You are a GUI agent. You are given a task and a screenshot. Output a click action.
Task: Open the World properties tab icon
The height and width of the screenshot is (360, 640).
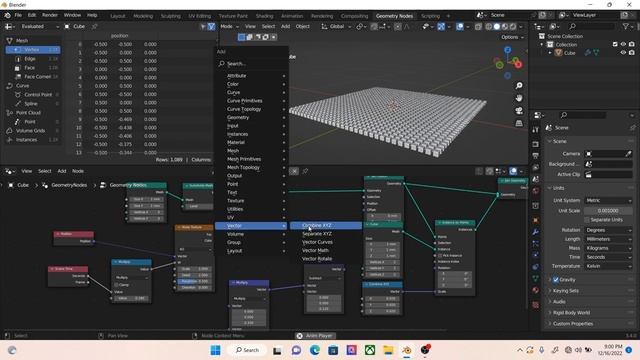[536, 191]
